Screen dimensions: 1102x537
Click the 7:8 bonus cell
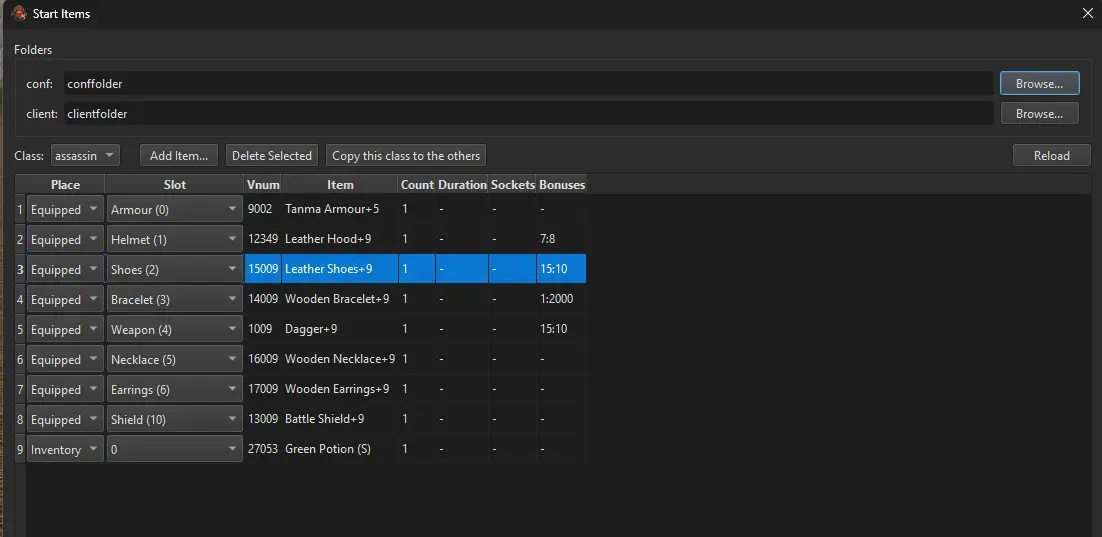(x=562, y=239)
